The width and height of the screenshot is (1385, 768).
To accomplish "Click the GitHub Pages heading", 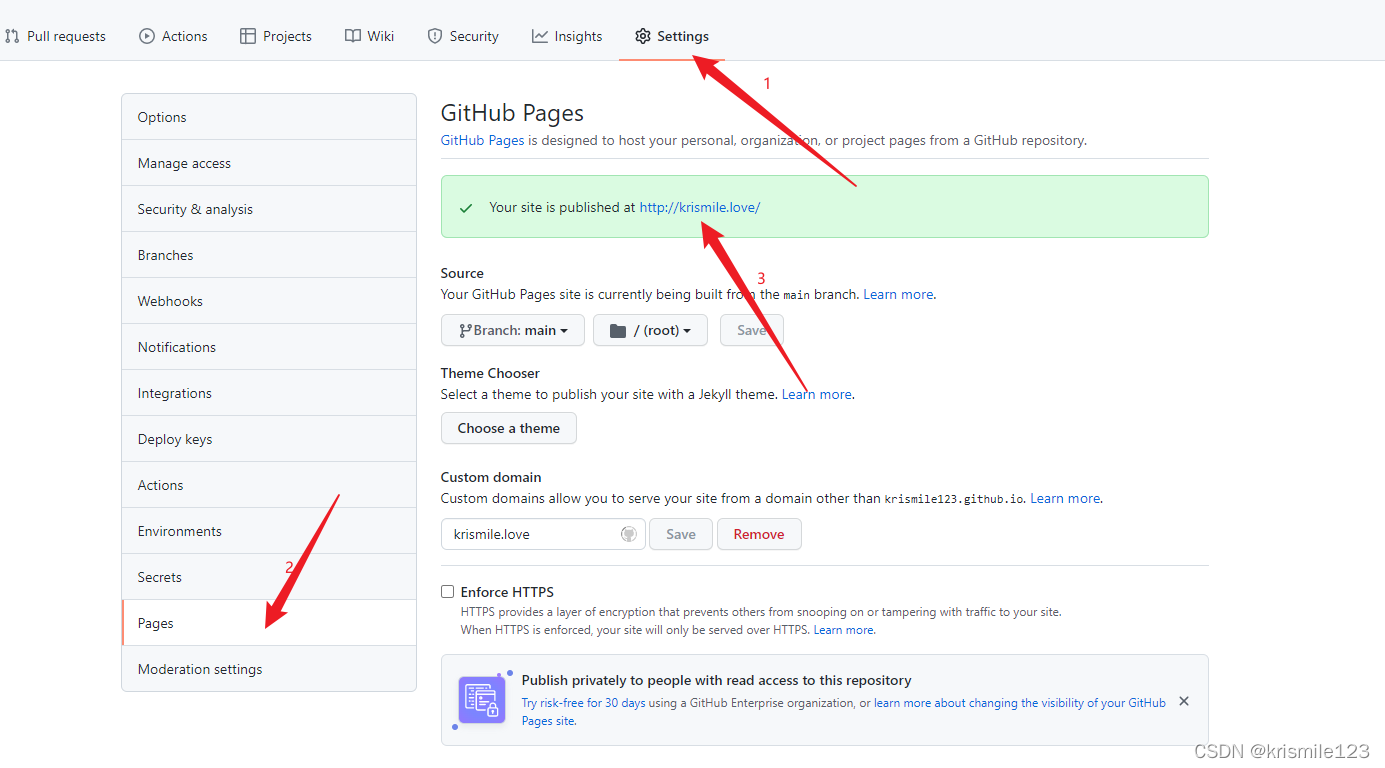I will (x=512, y=113).
